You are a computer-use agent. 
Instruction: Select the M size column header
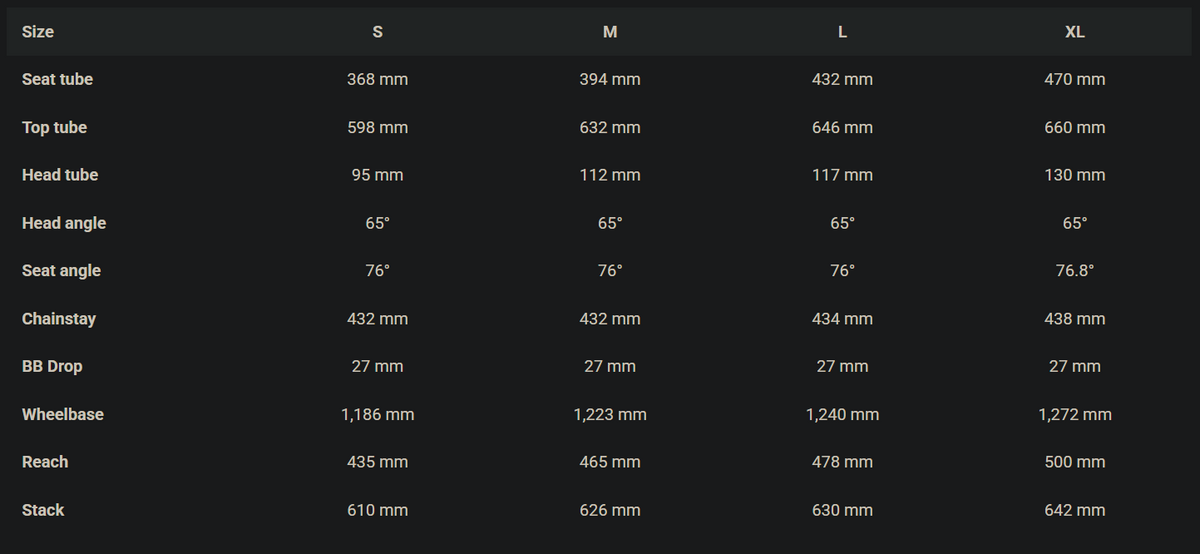click(610, 32)
